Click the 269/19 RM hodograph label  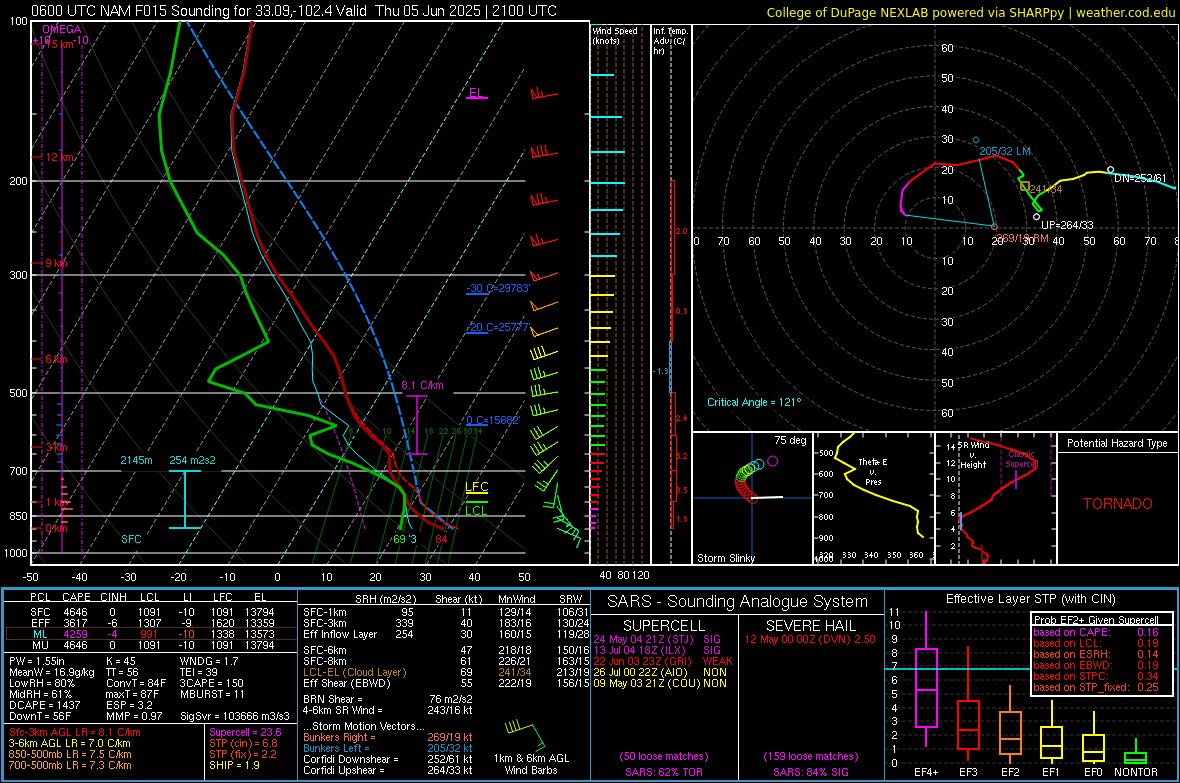pyautogui.click(x=1022, y=238)
